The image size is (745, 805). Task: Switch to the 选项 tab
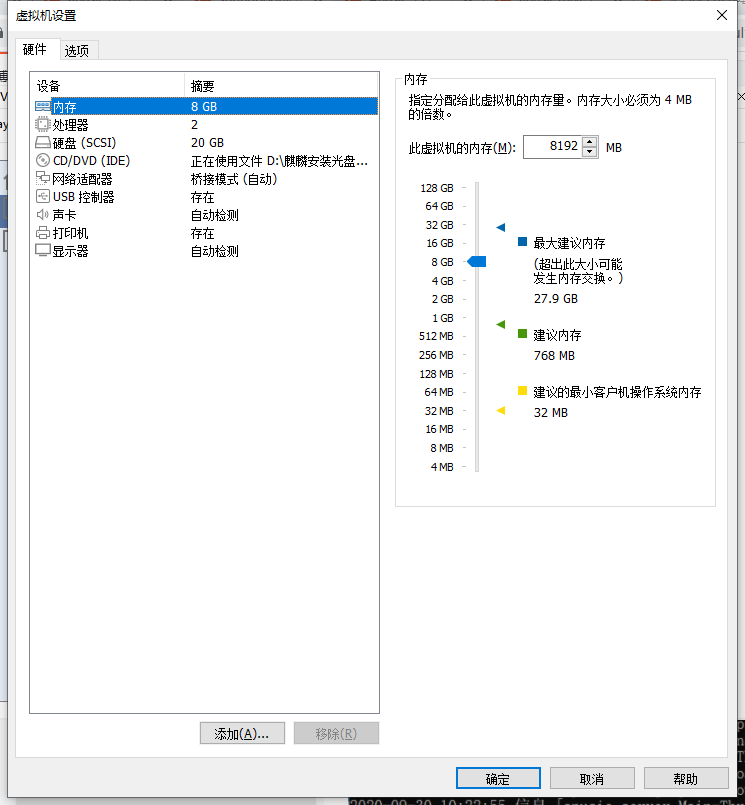click(x=77, y=50)
